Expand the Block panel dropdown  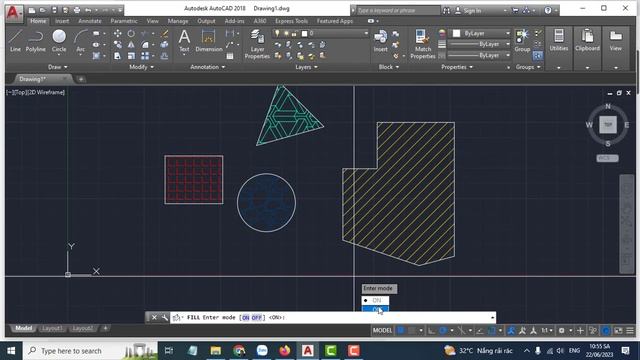point(389,67)
